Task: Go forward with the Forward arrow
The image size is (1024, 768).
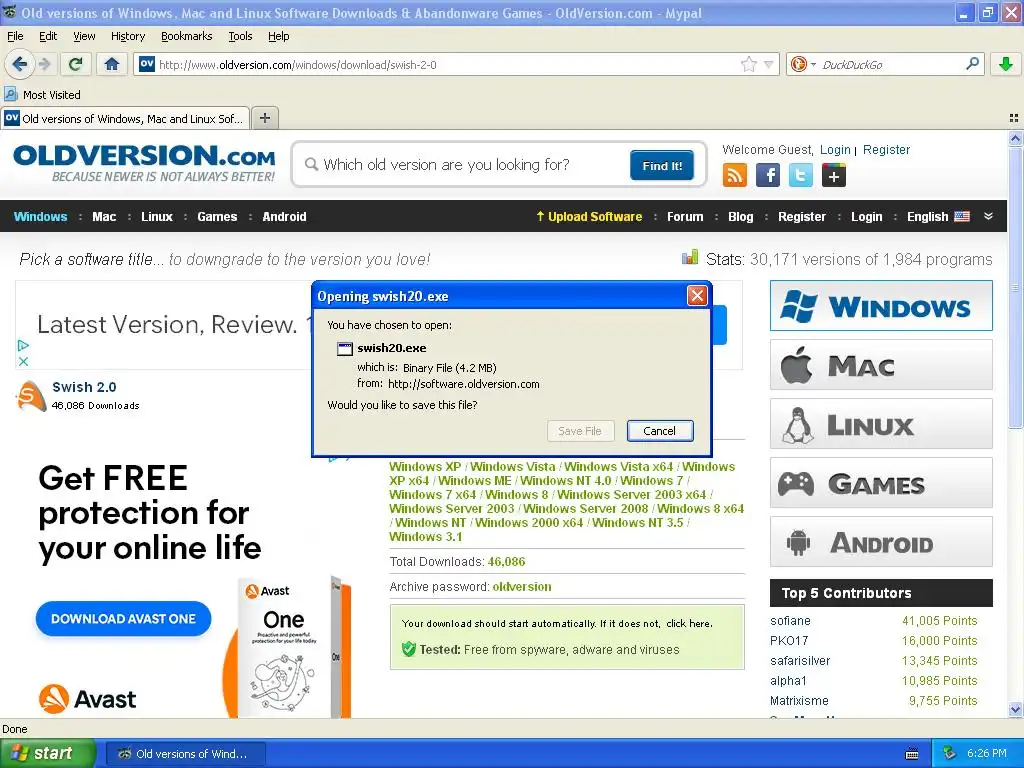Action: point(44,64)
